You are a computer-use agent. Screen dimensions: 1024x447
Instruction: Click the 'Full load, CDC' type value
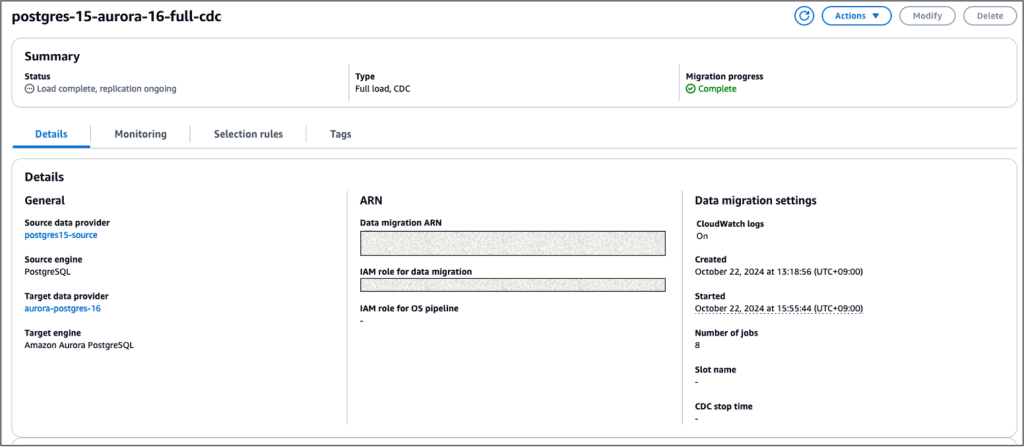pyautogui.click(x=383, y=89)
